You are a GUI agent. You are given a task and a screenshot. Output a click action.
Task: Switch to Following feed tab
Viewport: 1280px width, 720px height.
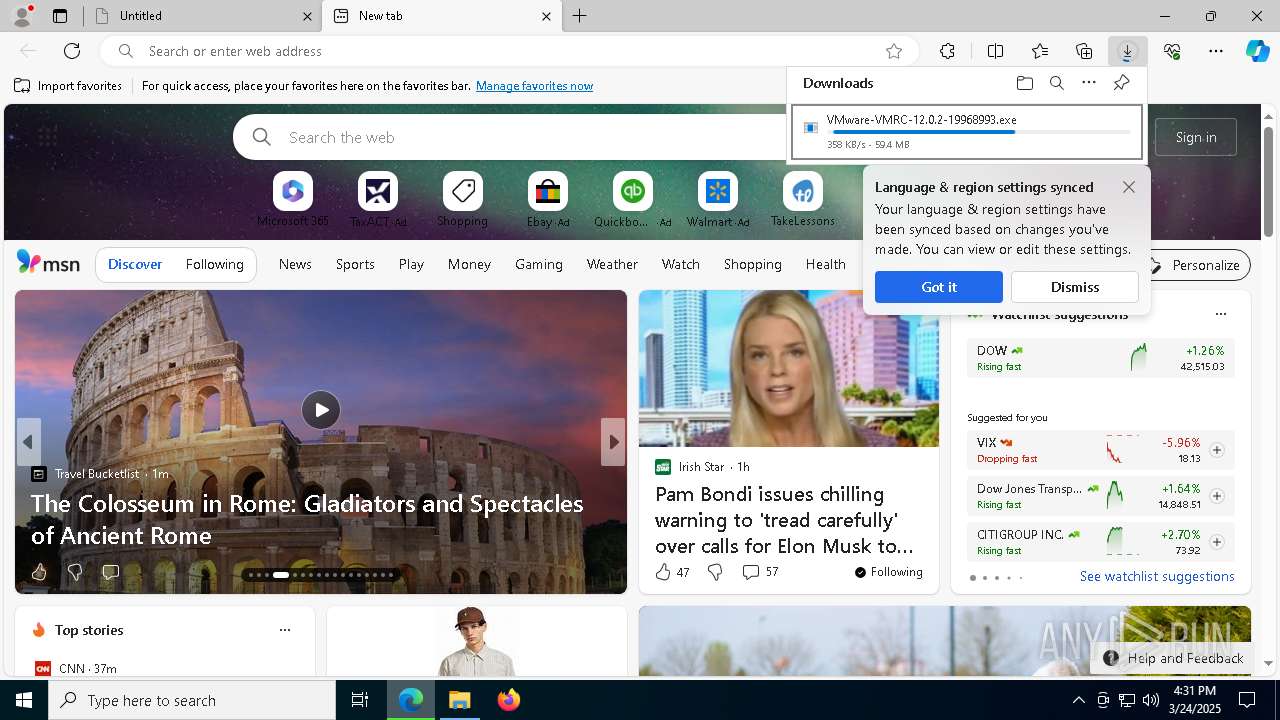[x=214, y=264]
